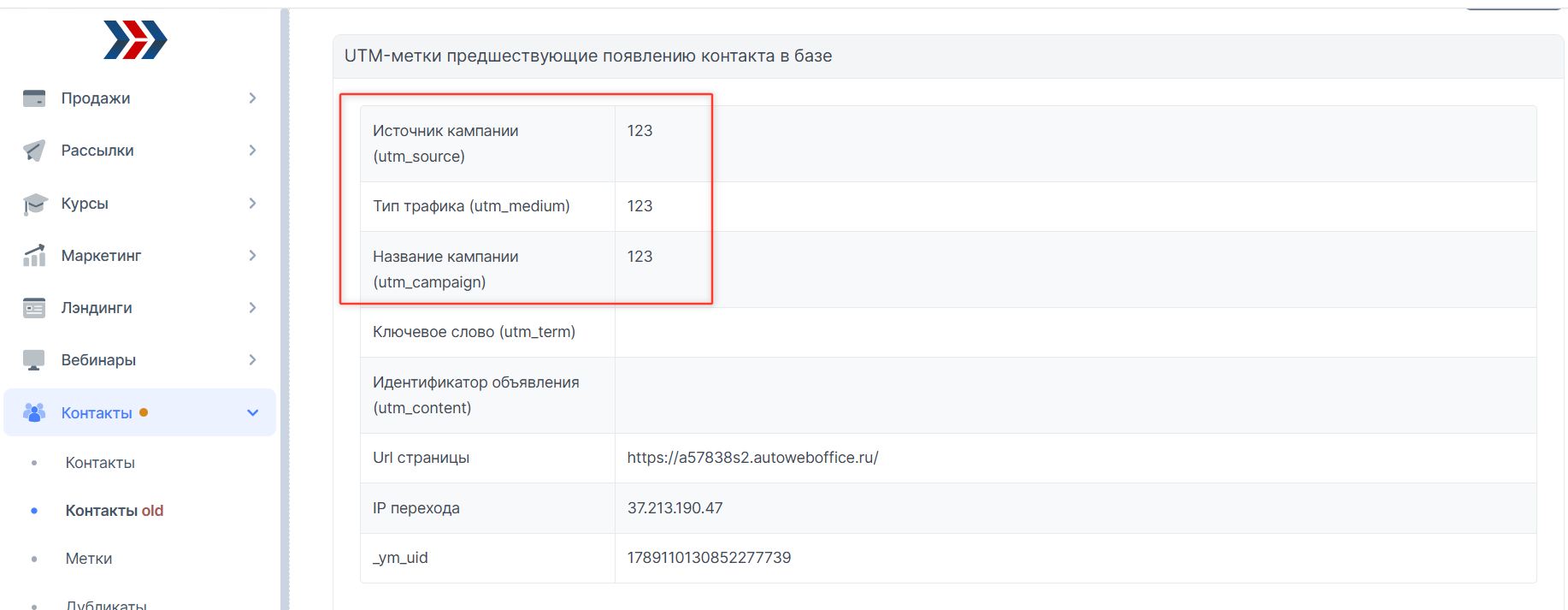Expand the Вебинары menu chevron
This screenshot has width=1568, height=610.
coord(252,360)
